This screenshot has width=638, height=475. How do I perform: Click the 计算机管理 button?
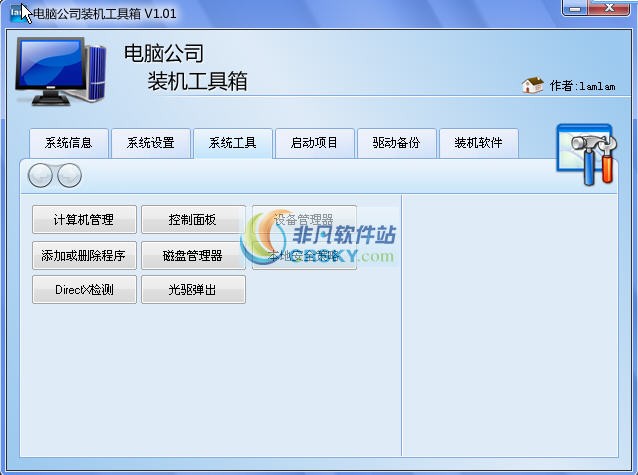[x=84, y=220]
